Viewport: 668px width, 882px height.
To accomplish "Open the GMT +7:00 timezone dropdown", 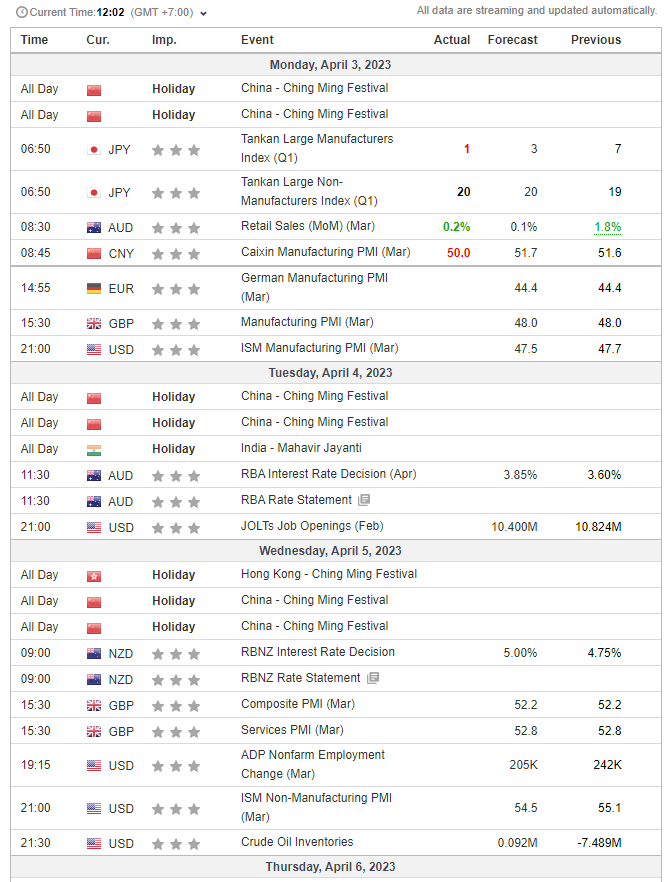I will 204,14.
